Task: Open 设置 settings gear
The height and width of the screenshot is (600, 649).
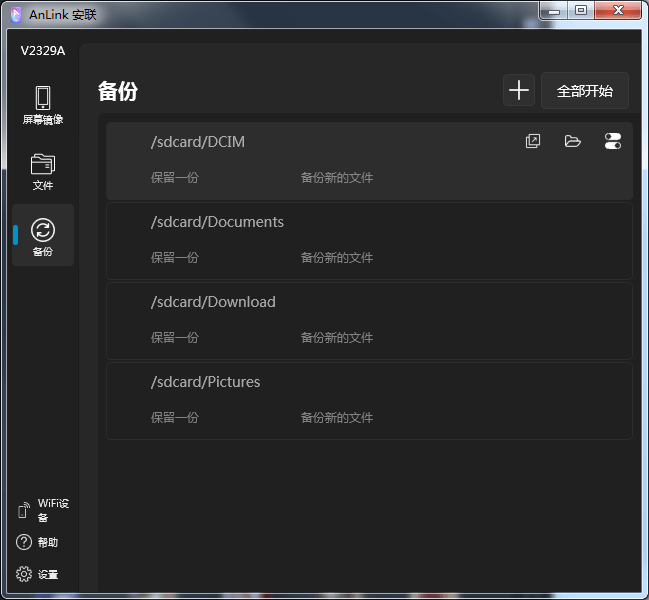Action: coord(38,574)
